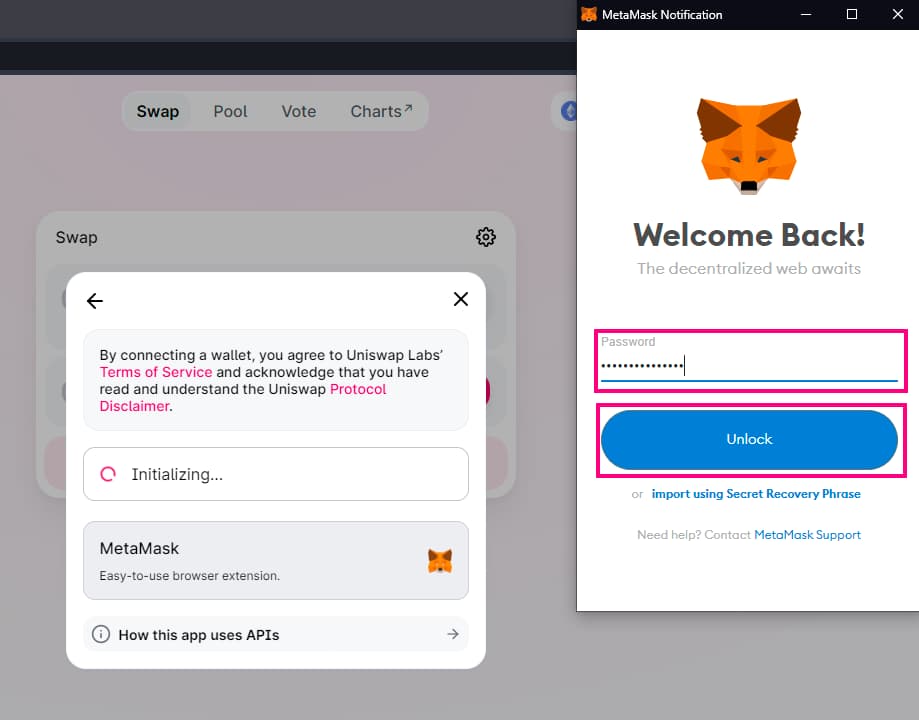The image size is (919, 720).
Task: Select the MetaMask wallet option
Action: coord(276,561)
